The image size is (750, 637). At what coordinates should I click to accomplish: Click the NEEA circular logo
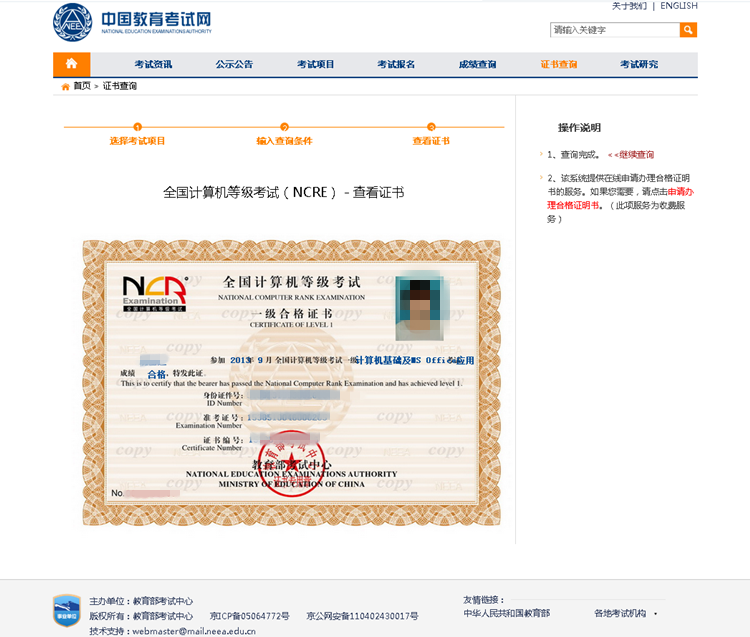[72, 22]
